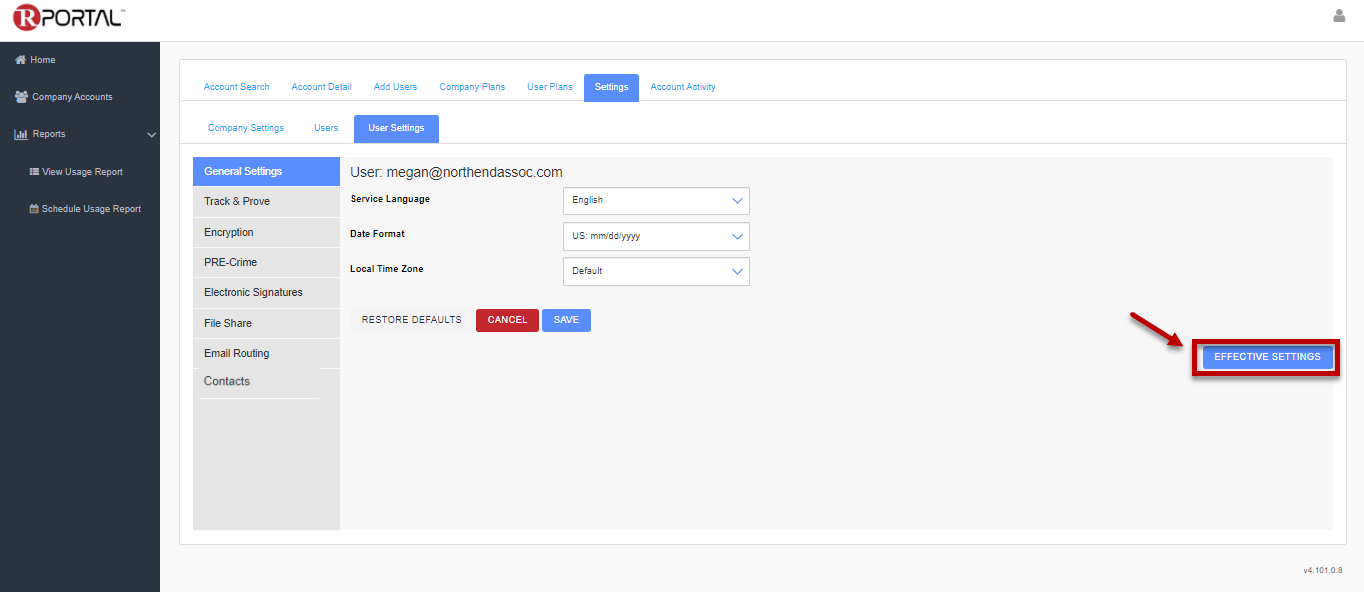Select Electronic Signatures in settings list
The image size is (1364, 592).
coord(253,293)
